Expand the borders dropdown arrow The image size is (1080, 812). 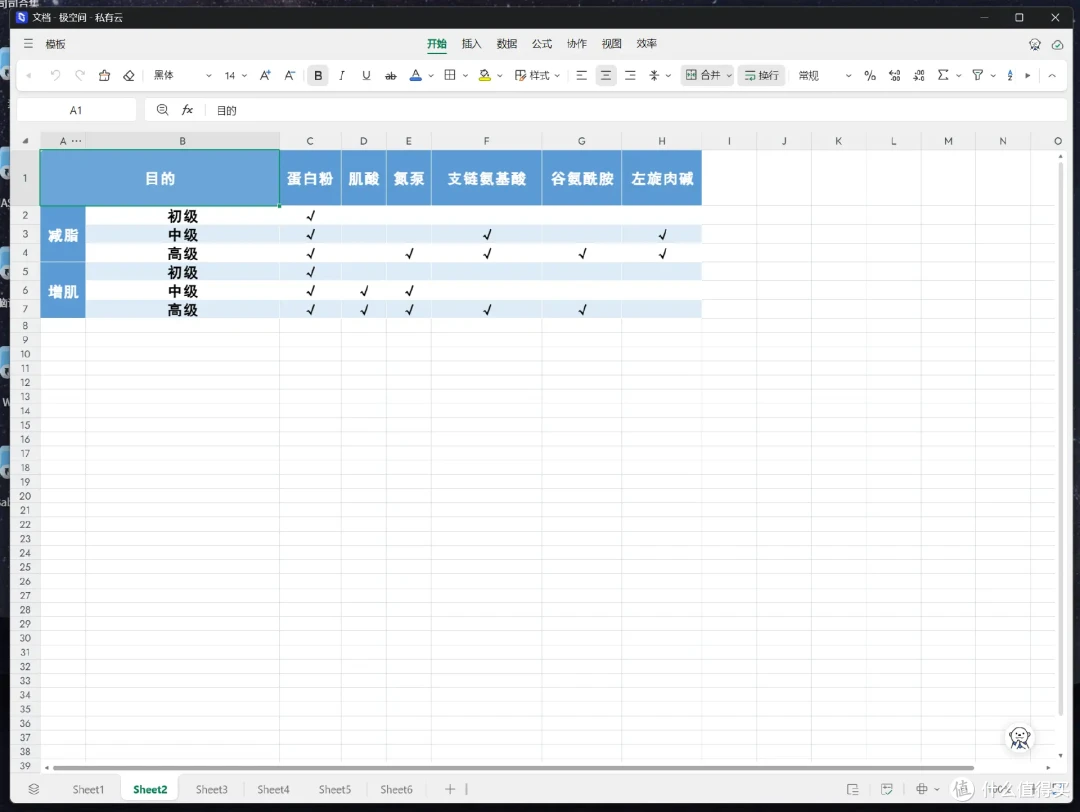[x=466, y=76]
